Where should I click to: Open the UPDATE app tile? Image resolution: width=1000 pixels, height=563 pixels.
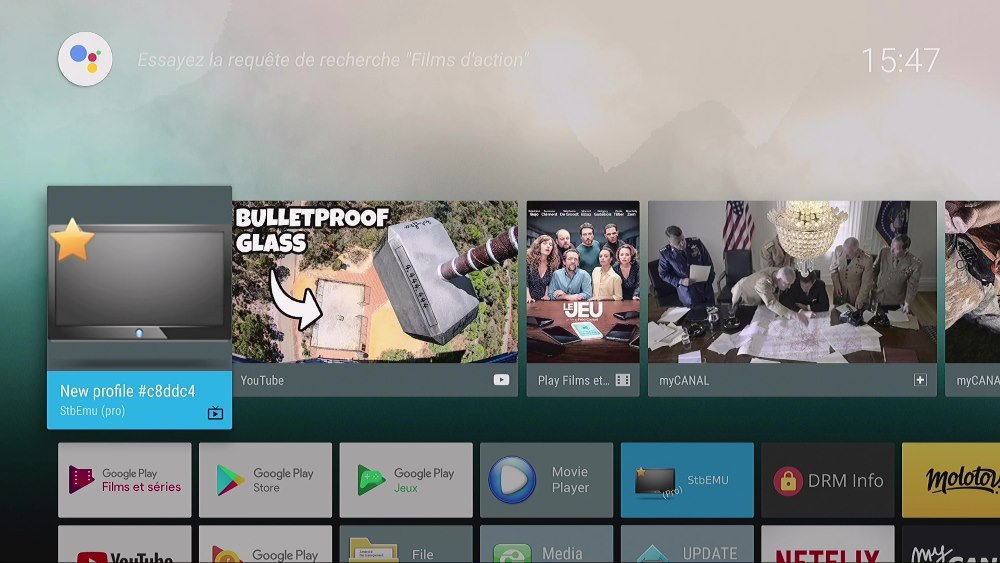(x=688, y=545)
